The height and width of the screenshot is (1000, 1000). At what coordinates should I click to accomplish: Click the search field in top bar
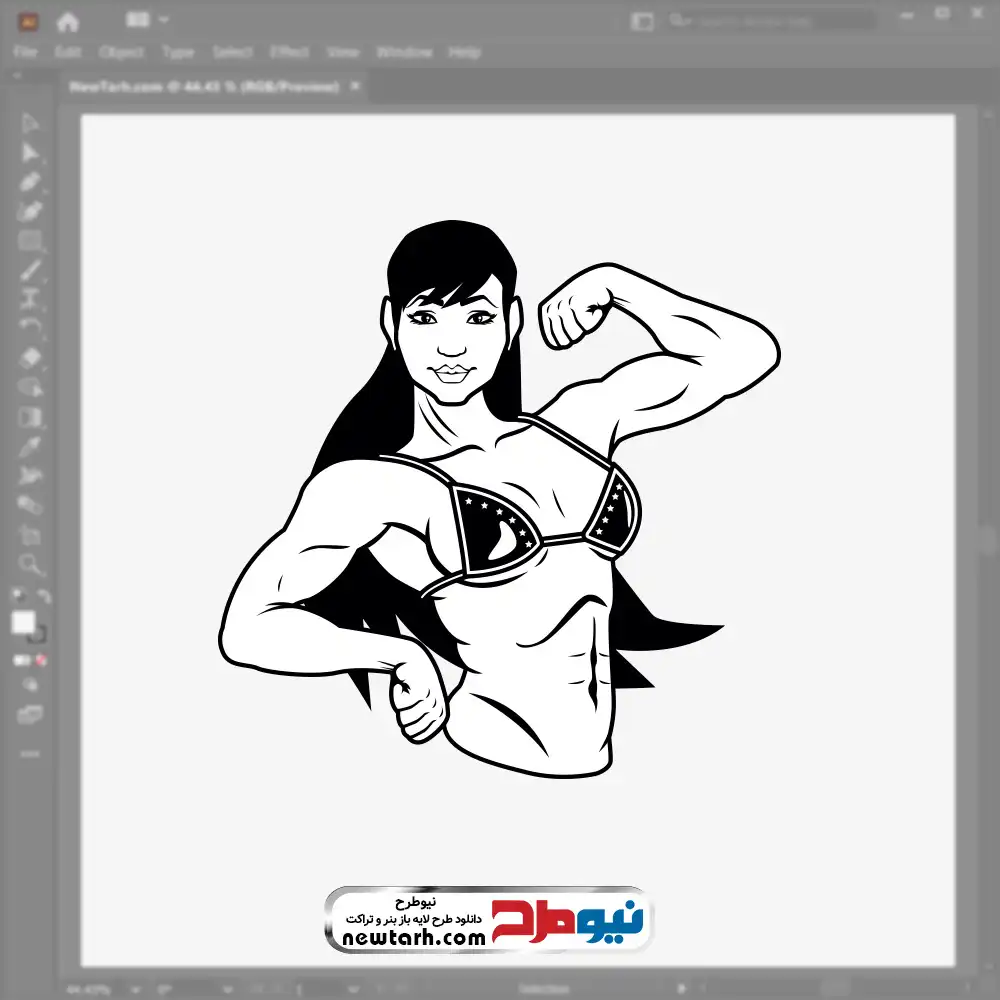coord(770,21)
